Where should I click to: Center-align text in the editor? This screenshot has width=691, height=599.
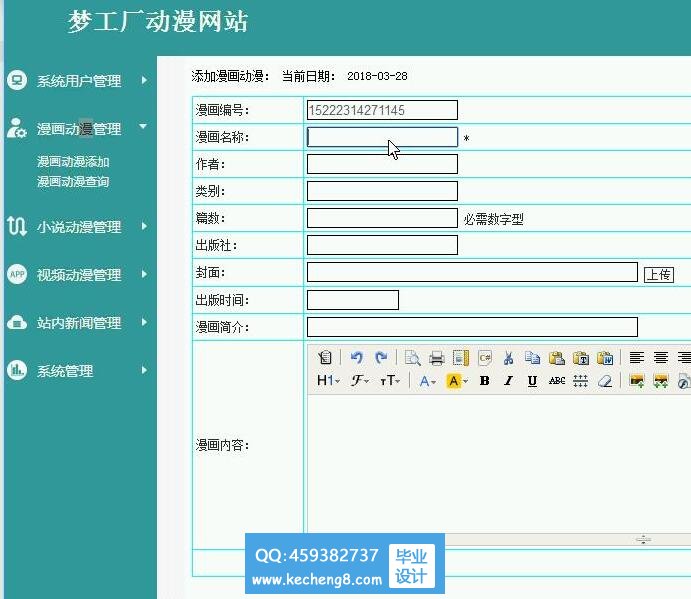click(661, 357)
